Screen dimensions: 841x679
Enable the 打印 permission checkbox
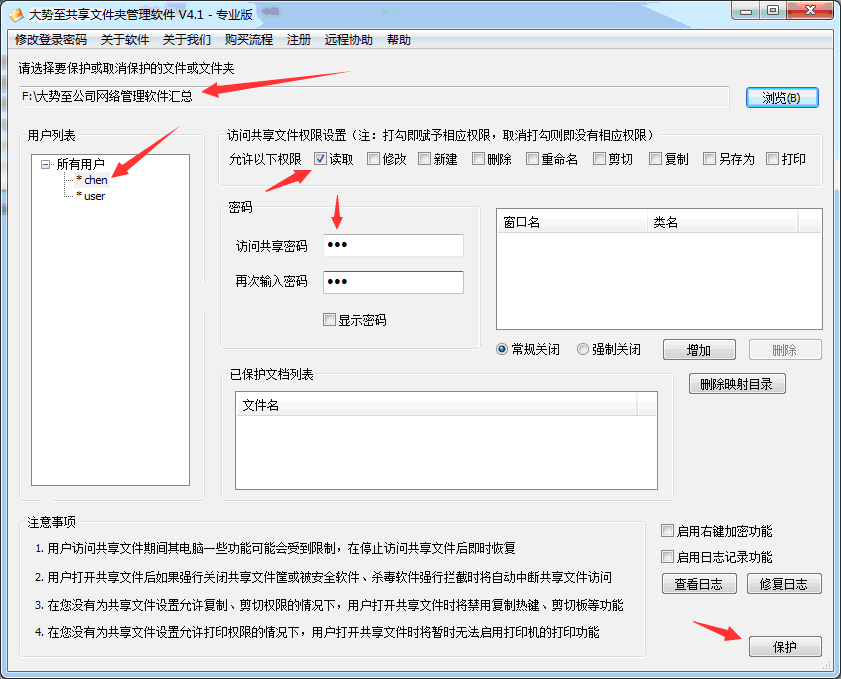point(773,158)
